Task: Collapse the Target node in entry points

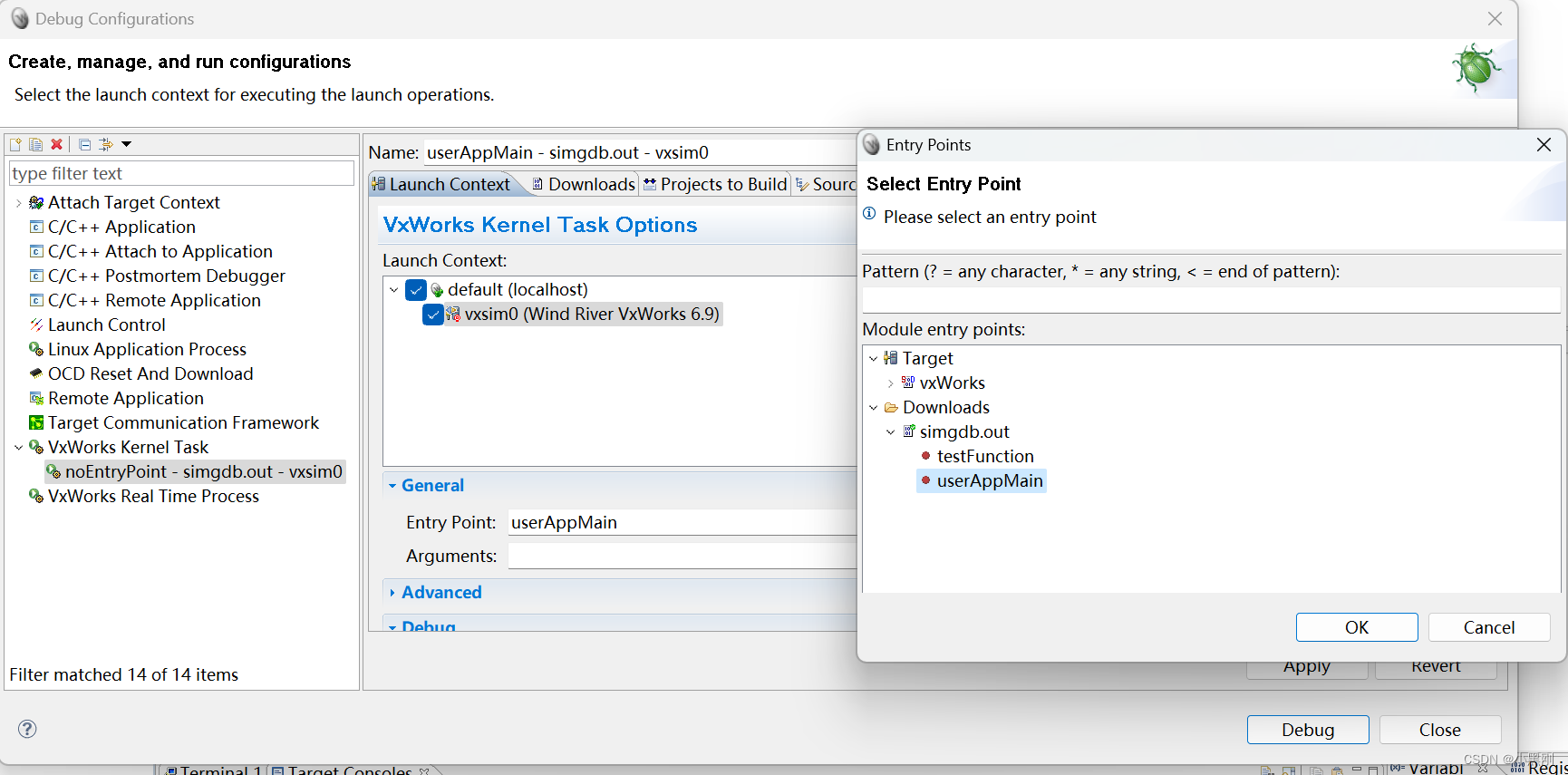Action: (874, 359)
